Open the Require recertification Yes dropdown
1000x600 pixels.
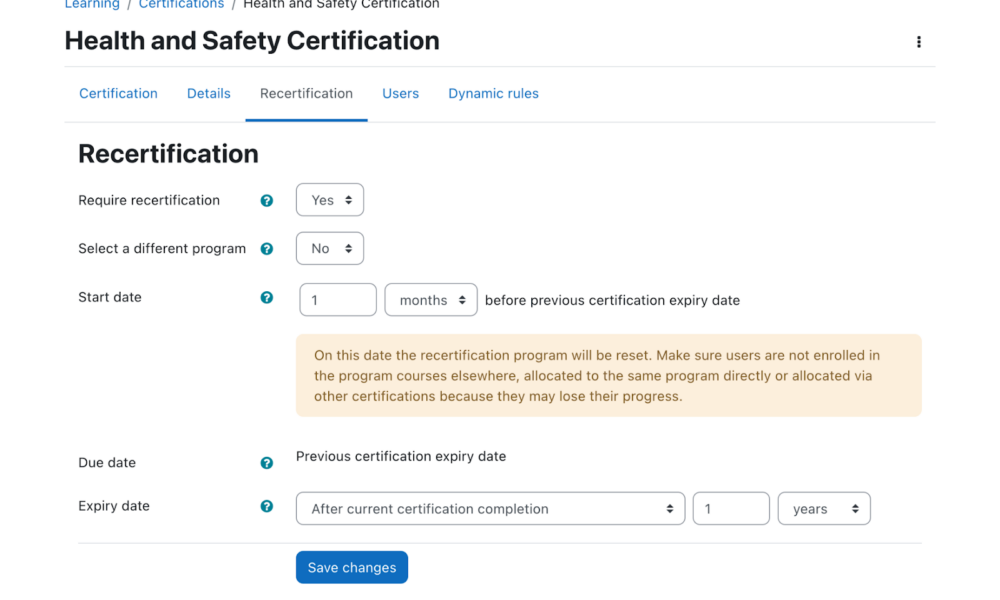coord(329,199)
